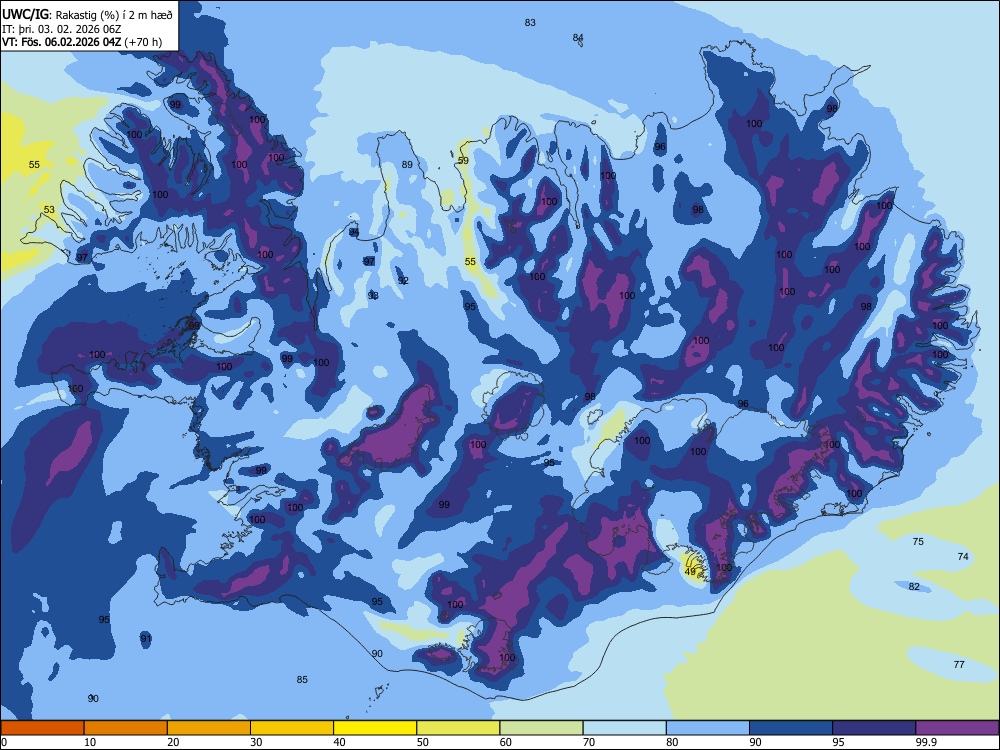This screenshot has height=750, width=1000.
Task: Select the humidity value '59' on the map
Action: (x=463, y=161)
